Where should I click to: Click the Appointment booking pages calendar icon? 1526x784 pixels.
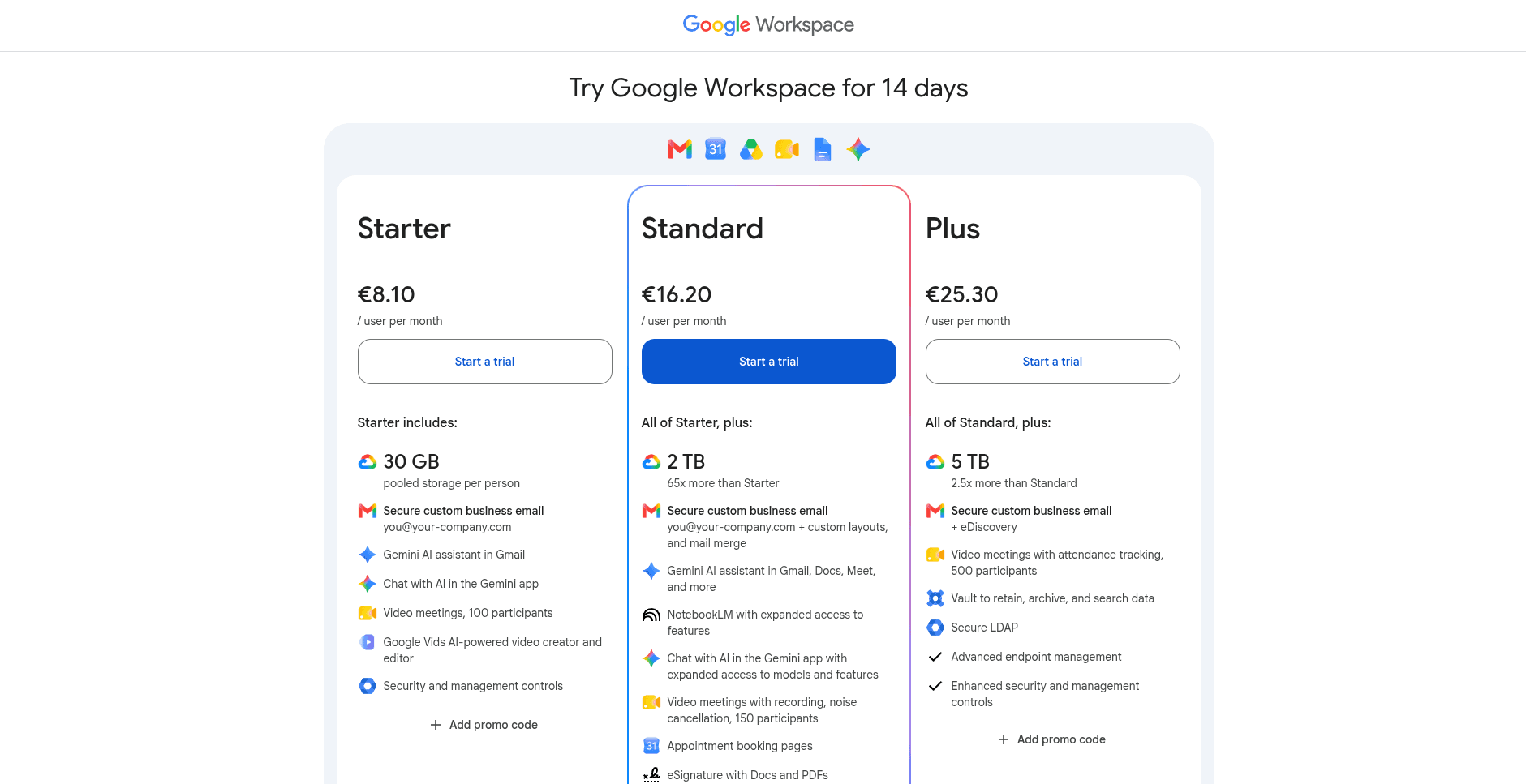point(651,746)
